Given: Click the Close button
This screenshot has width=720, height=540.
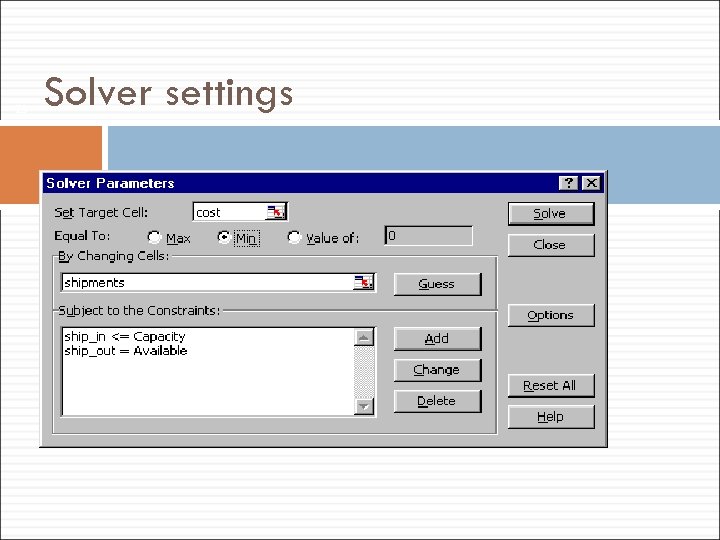Looking at the screenshot, I should pyautogui.click(x=551, y=245).
